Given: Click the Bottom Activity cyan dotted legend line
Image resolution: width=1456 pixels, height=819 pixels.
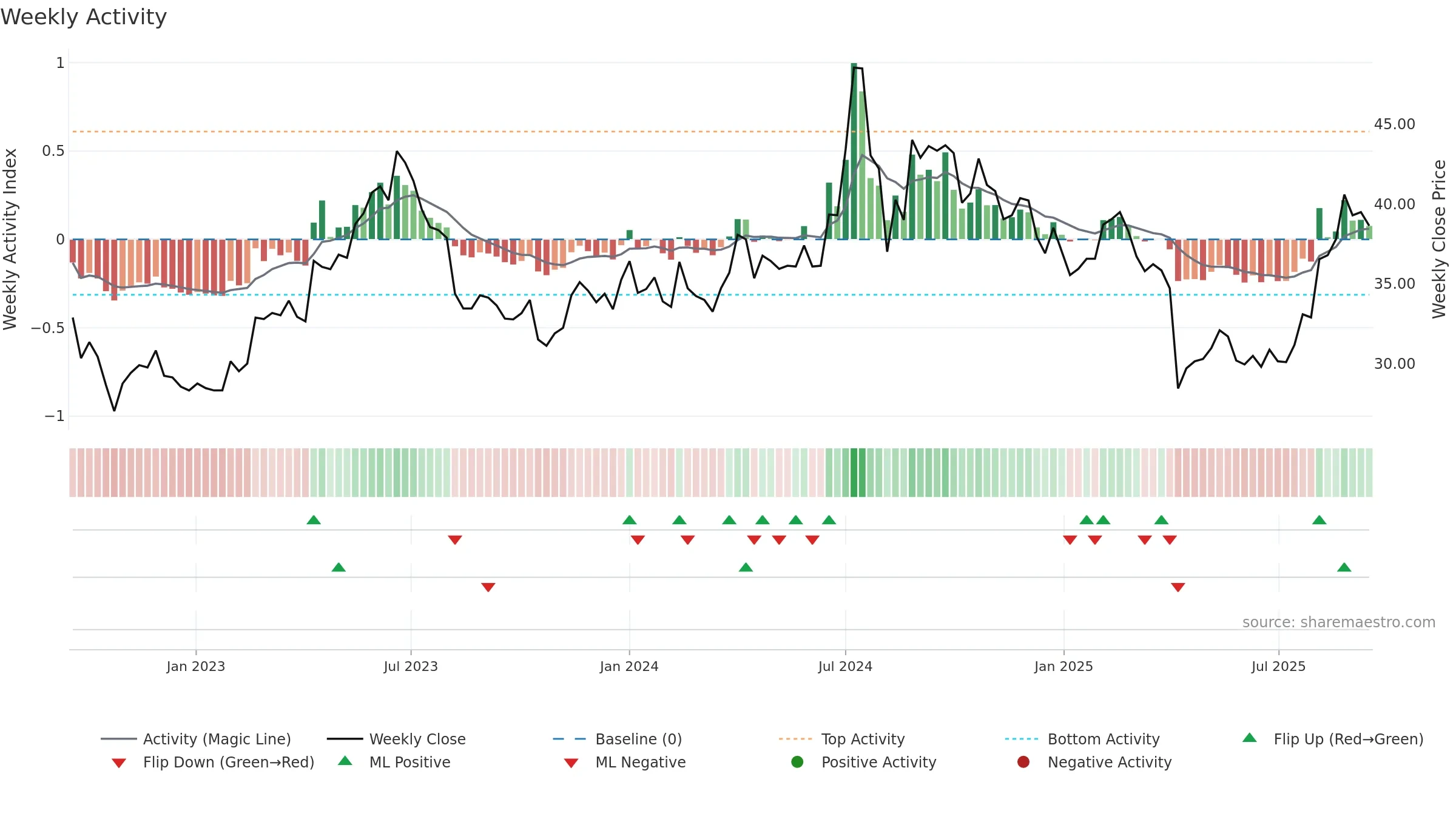Looking at the screenshot, I should click(1022, 739).
